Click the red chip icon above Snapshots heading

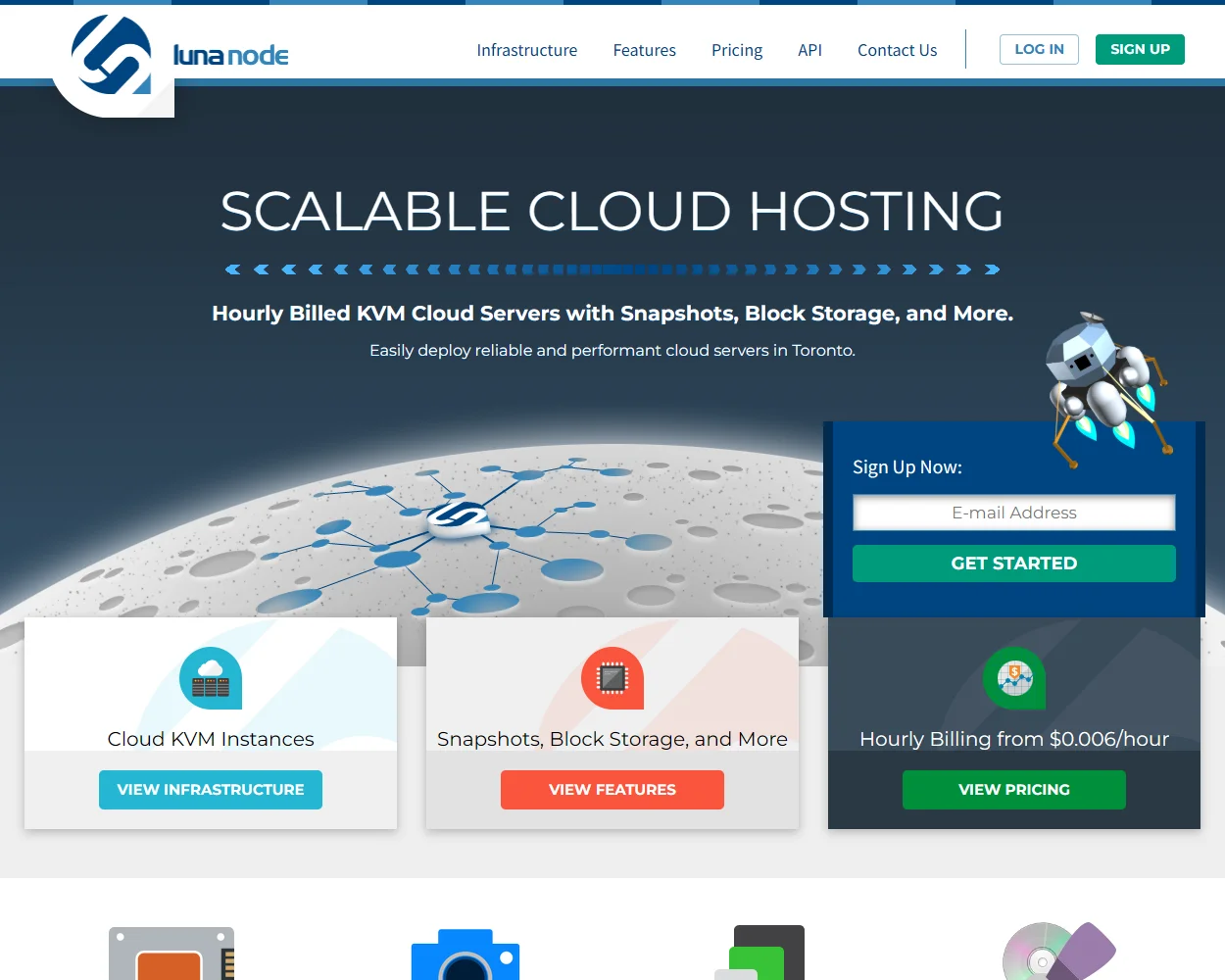[x=612, y=678]
